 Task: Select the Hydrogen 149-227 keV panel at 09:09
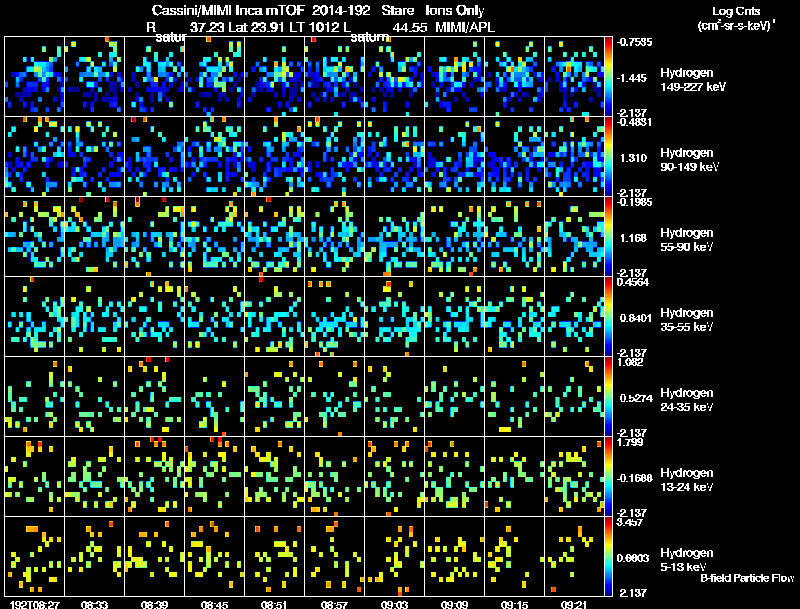tap(455, 77)
